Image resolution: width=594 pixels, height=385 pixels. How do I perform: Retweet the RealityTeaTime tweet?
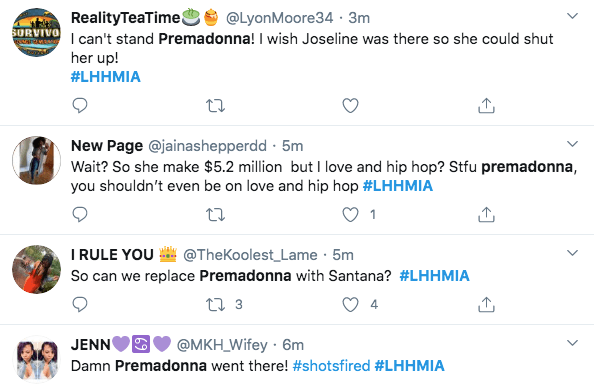(215, 106)
